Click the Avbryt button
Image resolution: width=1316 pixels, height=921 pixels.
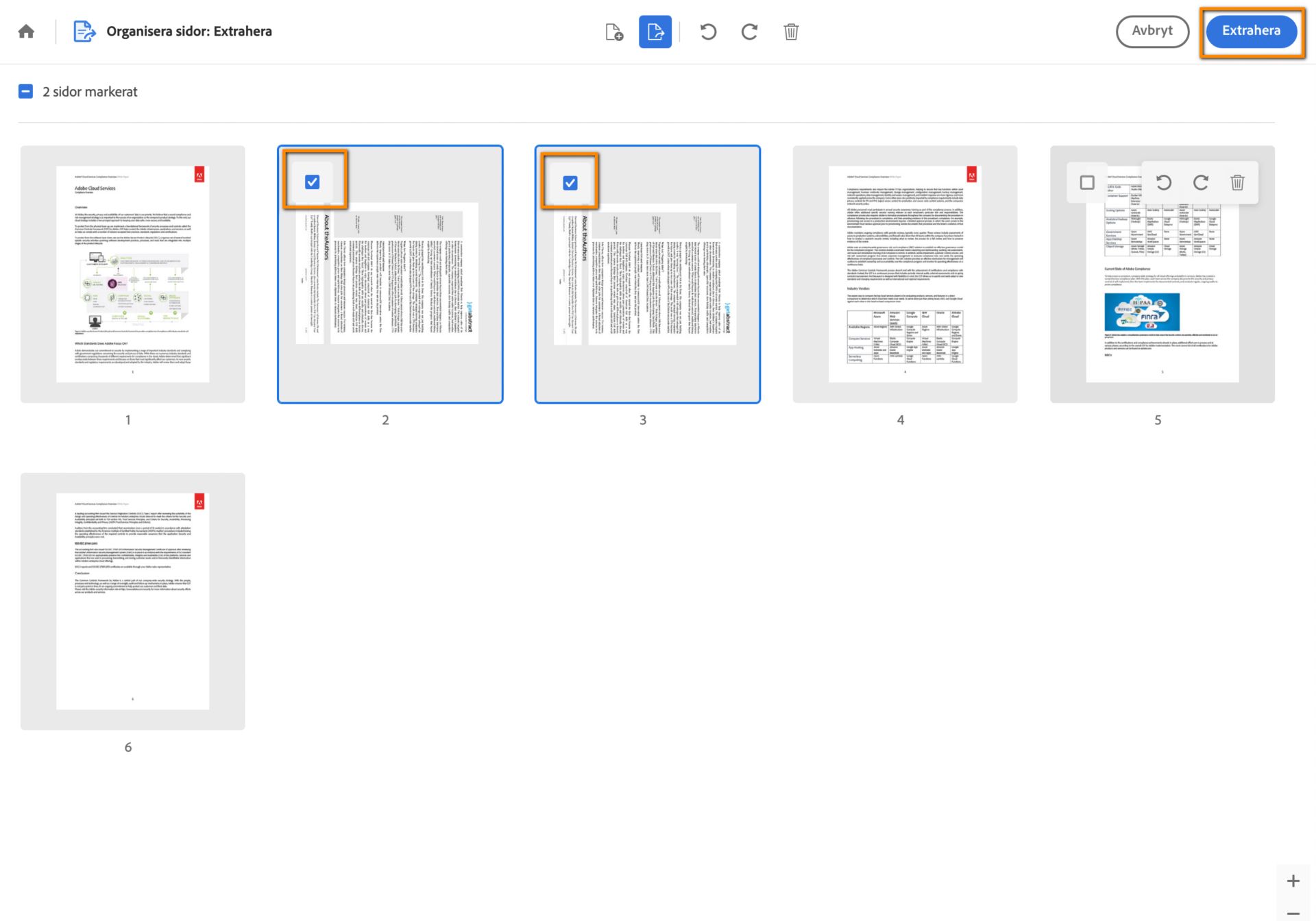point(1152,32)
